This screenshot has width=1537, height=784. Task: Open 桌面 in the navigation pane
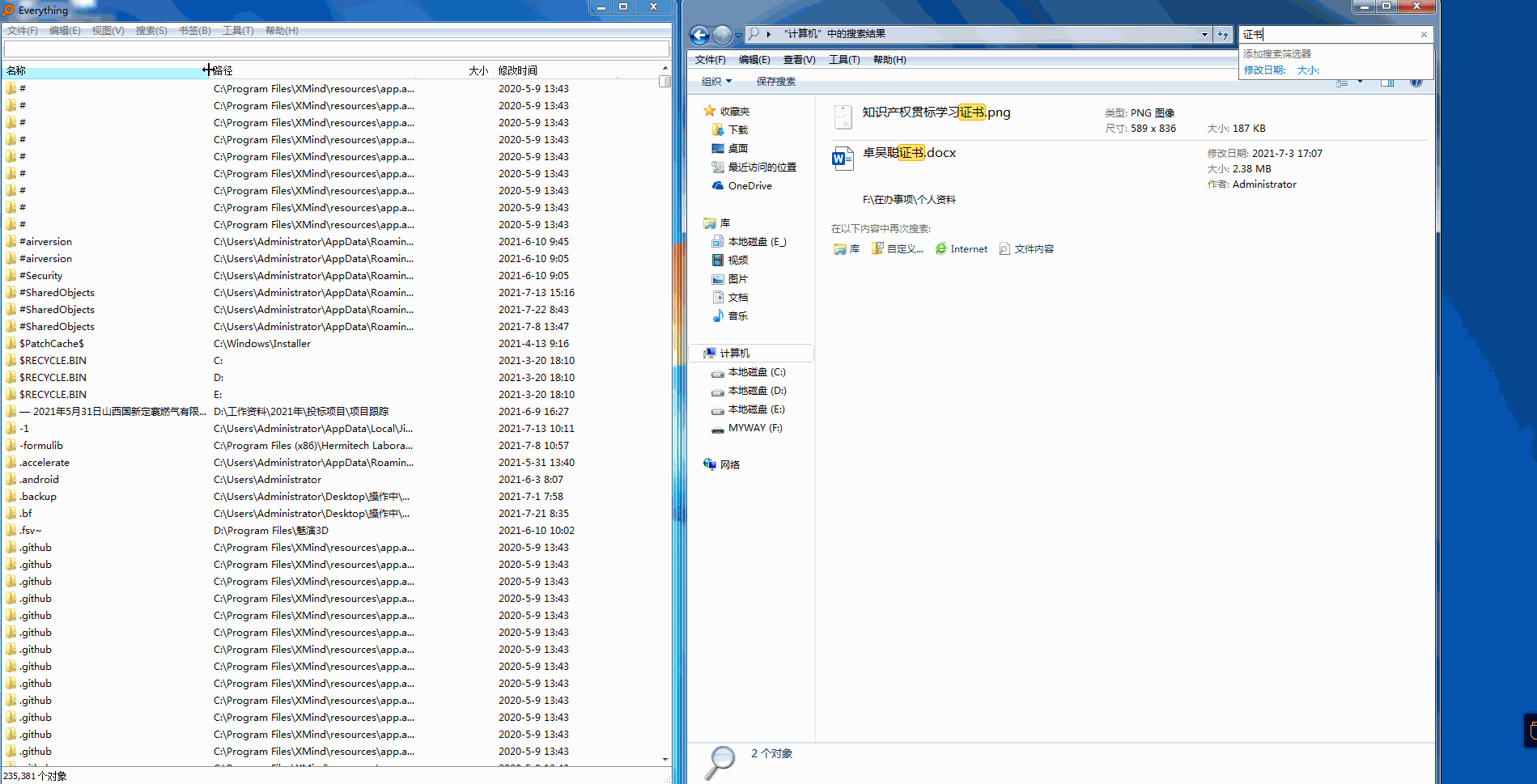[729, 148]
